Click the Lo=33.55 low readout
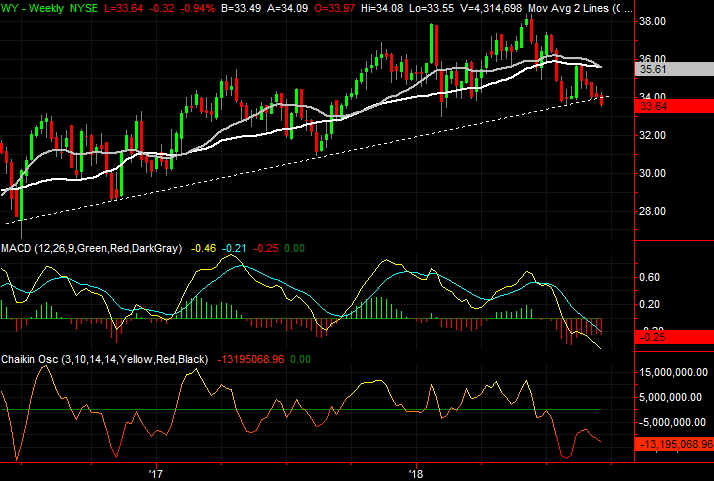This screenshot has height=481, width=714. pyautogui.click(x=431, y=8)
